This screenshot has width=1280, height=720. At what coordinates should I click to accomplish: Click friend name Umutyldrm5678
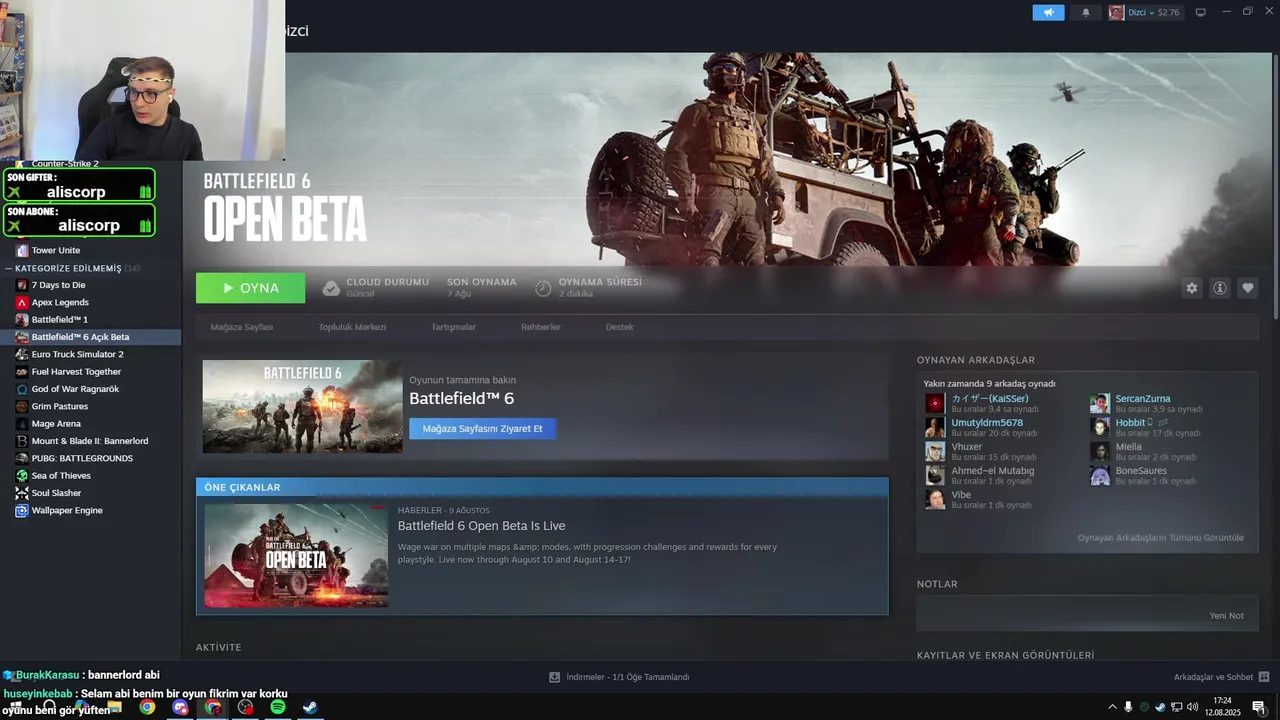987,423
